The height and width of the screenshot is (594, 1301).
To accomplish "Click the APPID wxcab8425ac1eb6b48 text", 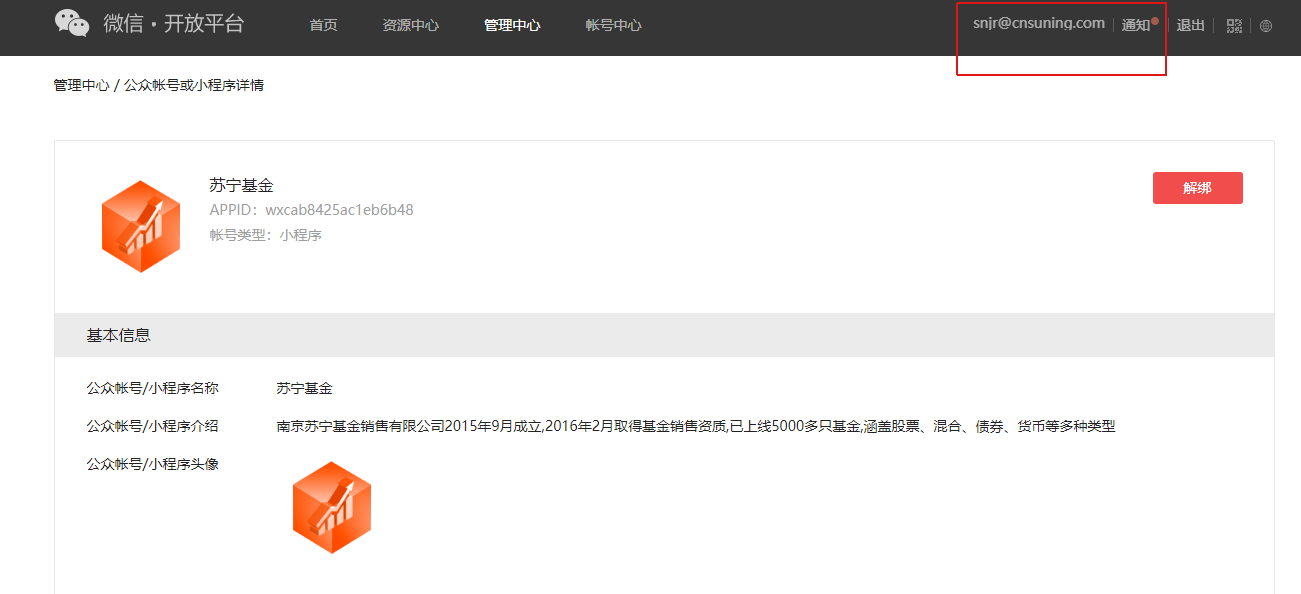I will coord(311,210).
